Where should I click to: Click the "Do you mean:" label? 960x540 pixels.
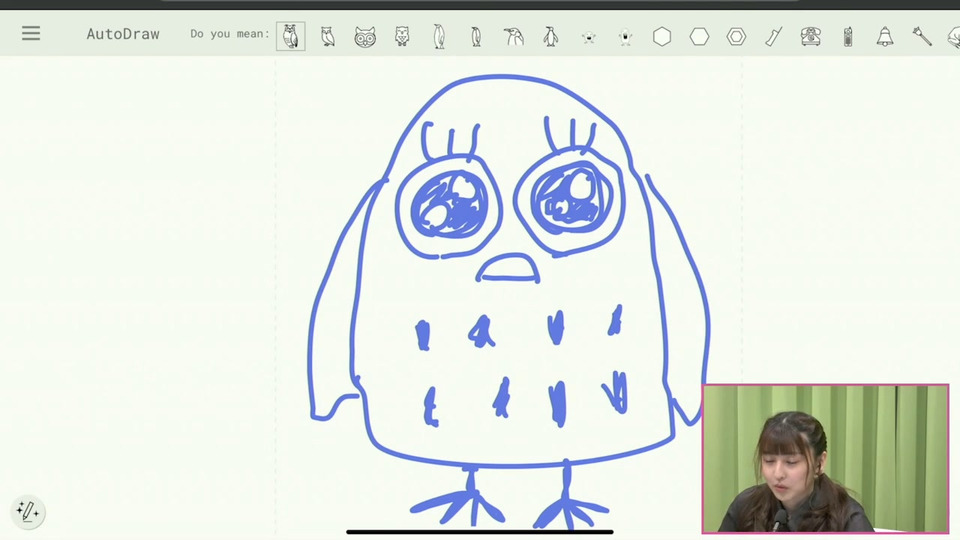(230, 34)
